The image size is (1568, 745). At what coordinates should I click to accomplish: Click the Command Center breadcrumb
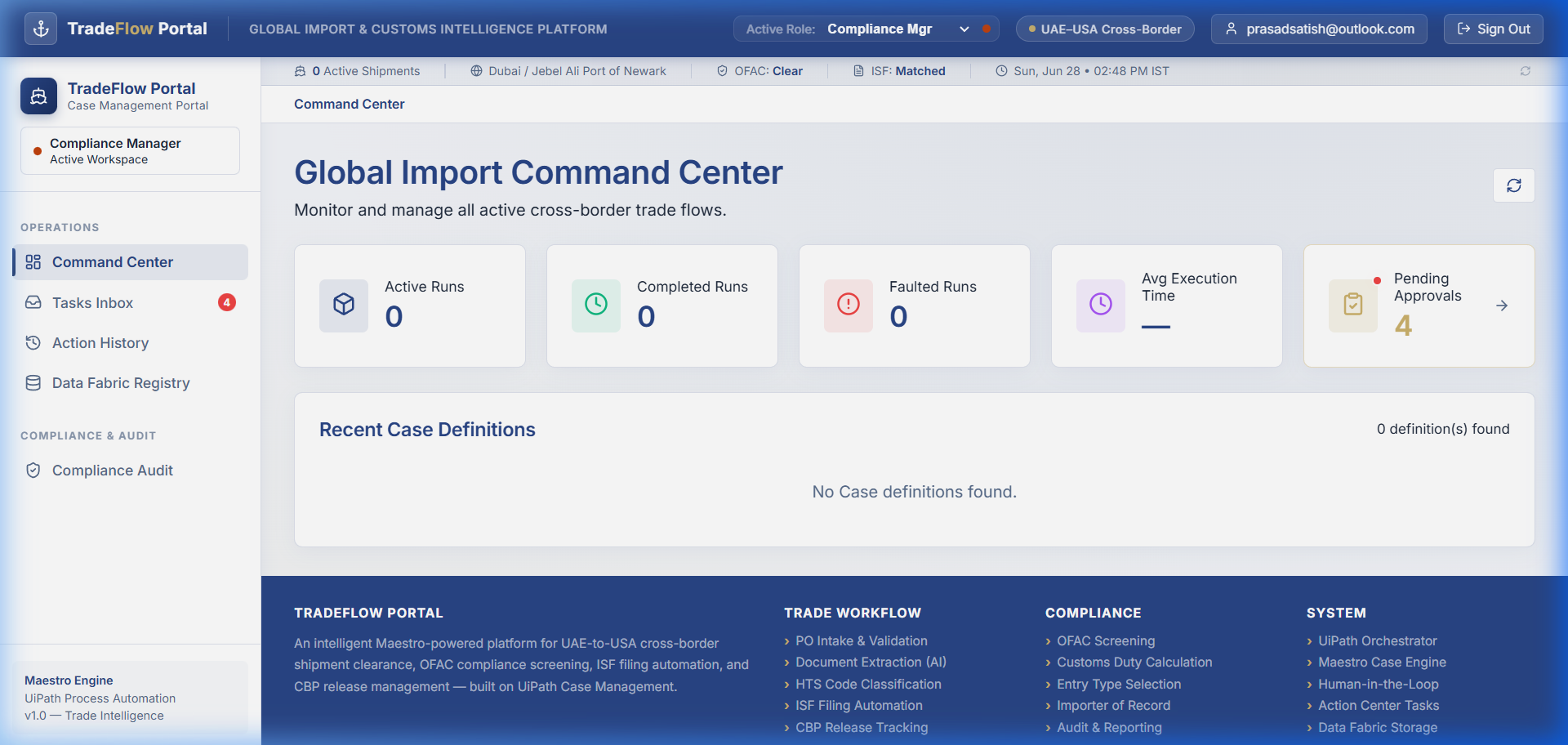point(349,104)
